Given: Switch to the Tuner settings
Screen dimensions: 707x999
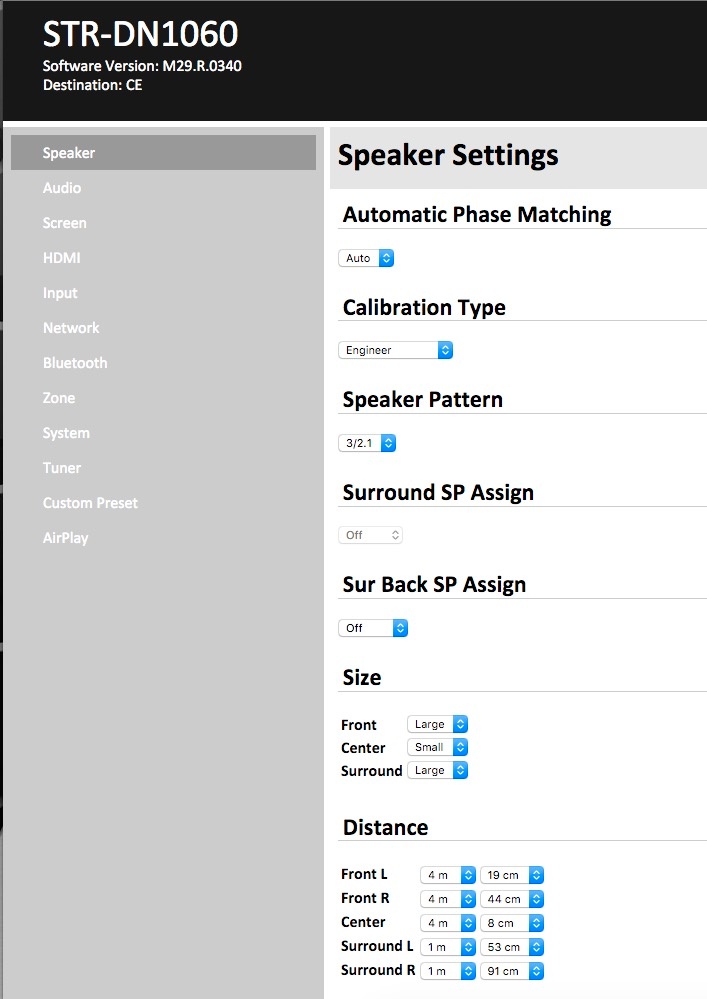Looking at the screenshot, I should click(62, 468).
